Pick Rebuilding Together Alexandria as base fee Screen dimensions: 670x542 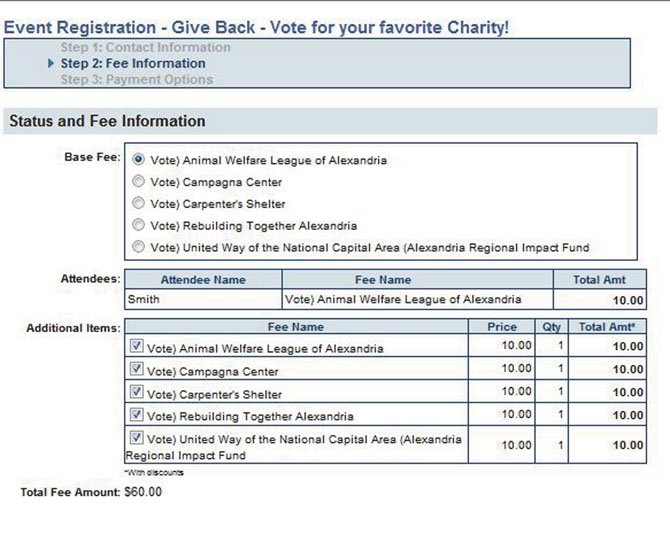(138, 224)
